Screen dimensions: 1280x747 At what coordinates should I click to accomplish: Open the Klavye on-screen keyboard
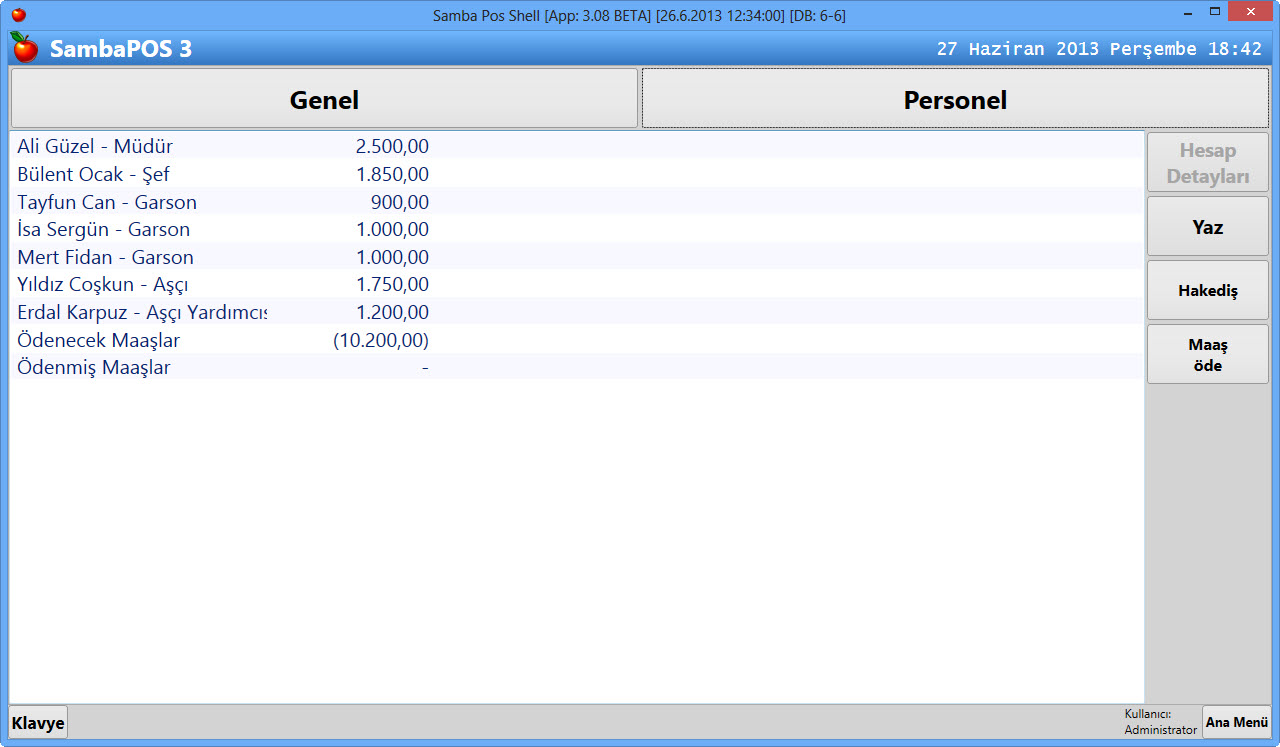(x=38, y=723)
